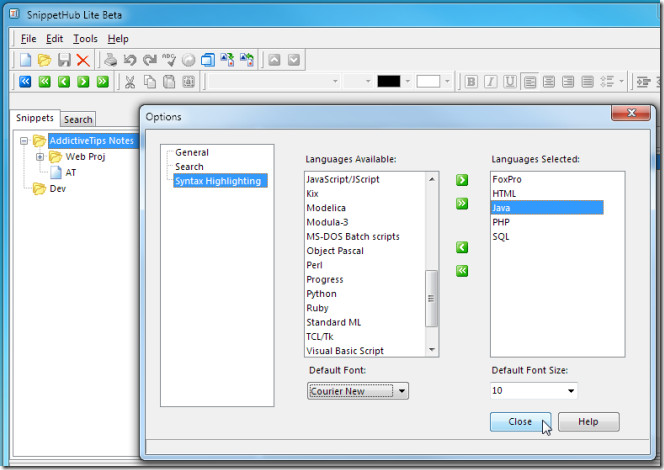This screenshot has width=664, height=470.
Task: Click the Paste clipboard icon
Action: pyautogui.click(x=169, y=82)
